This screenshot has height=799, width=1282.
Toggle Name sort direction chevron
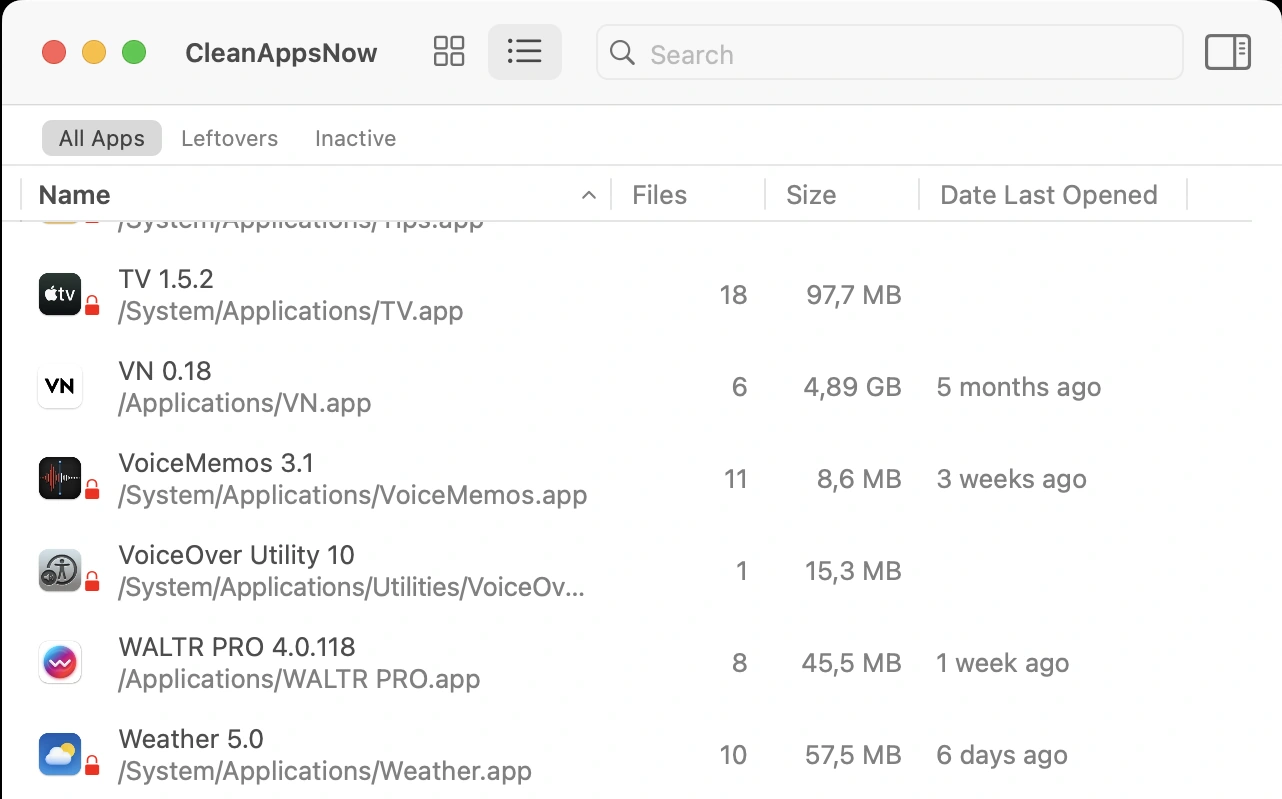[x=589, y=195]
